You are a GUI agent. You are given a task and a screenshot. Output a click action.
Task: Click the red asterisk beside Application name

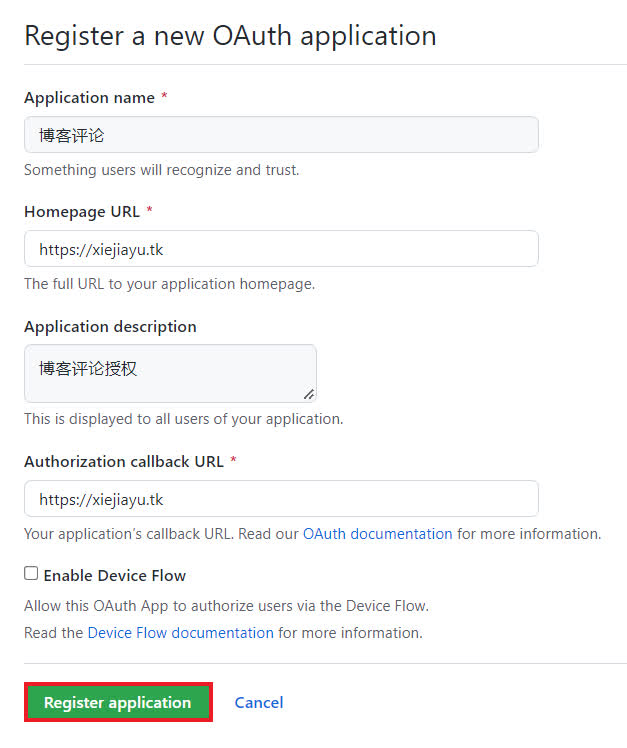pos(164,98)
